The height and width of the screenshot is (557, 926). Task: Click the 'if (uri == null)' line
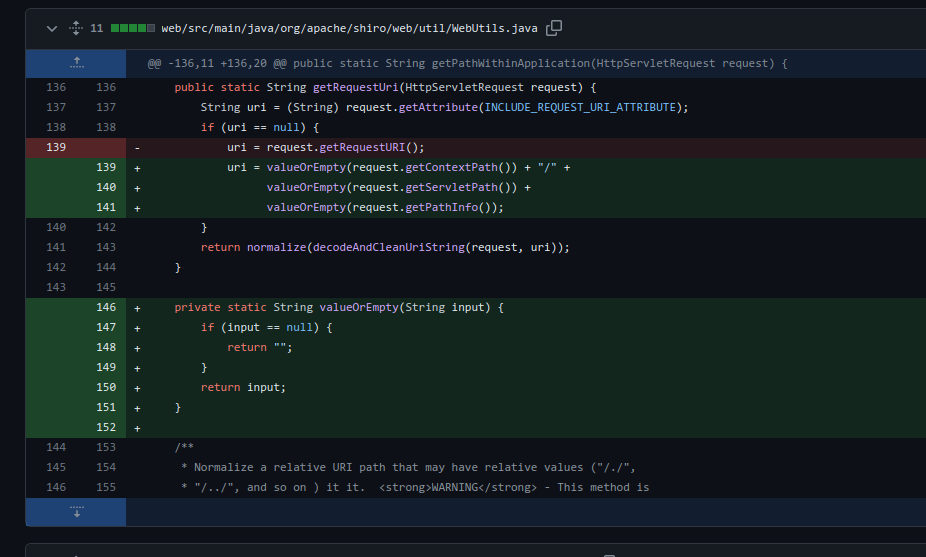(x=260, y=128)
